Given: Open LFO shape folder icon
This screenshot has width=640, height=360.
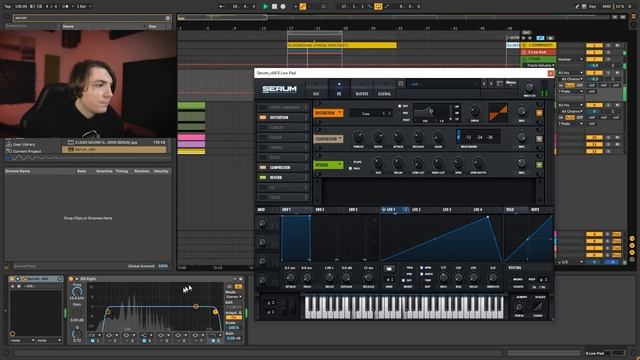Looking at the screenshot, I should 389,269.
